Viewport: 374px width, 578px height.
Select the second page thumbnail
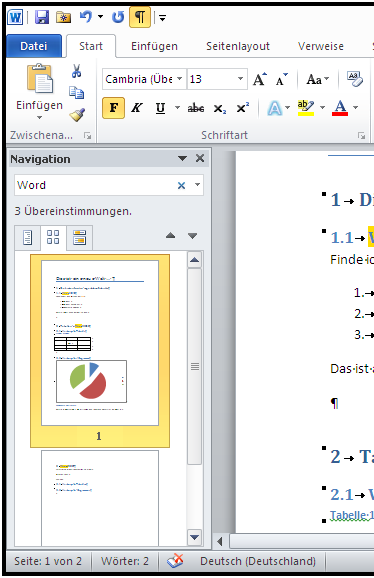pos(100,498)
